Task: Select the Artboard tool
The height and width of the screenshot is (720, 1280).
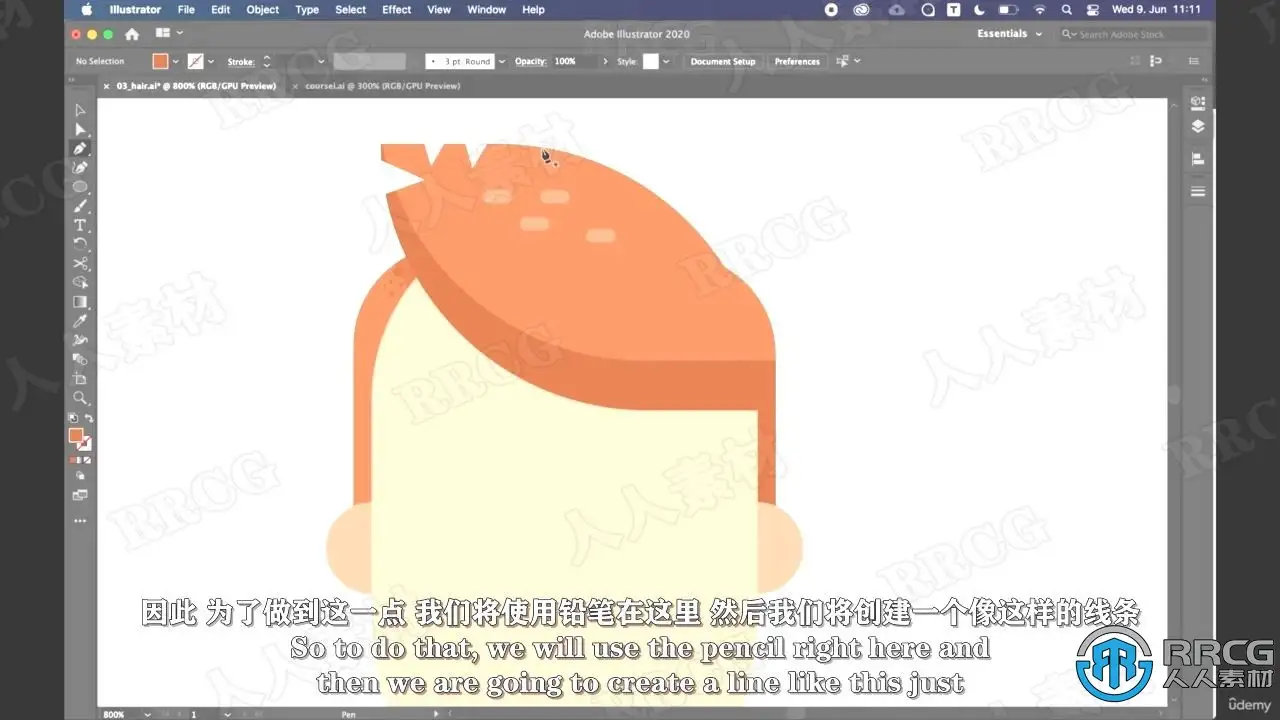Action: point(80,379)
